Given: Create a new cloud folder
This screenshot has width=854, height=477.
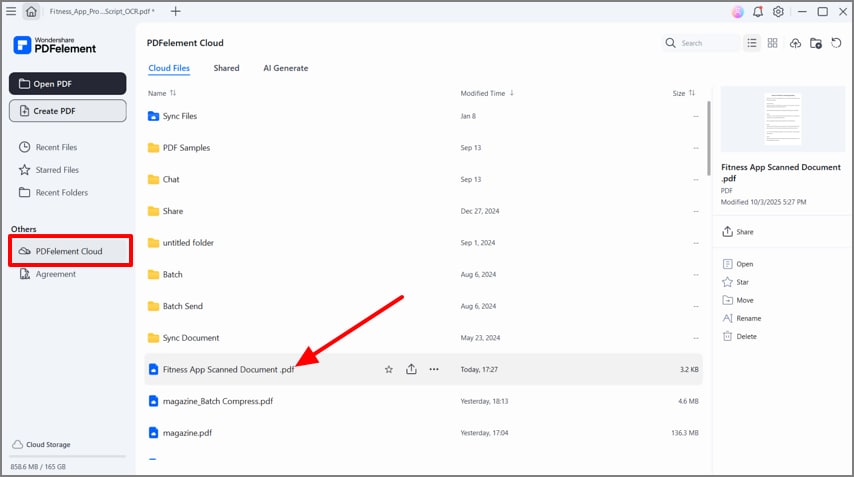Looking at the screenshot, I should pos(816,43).
